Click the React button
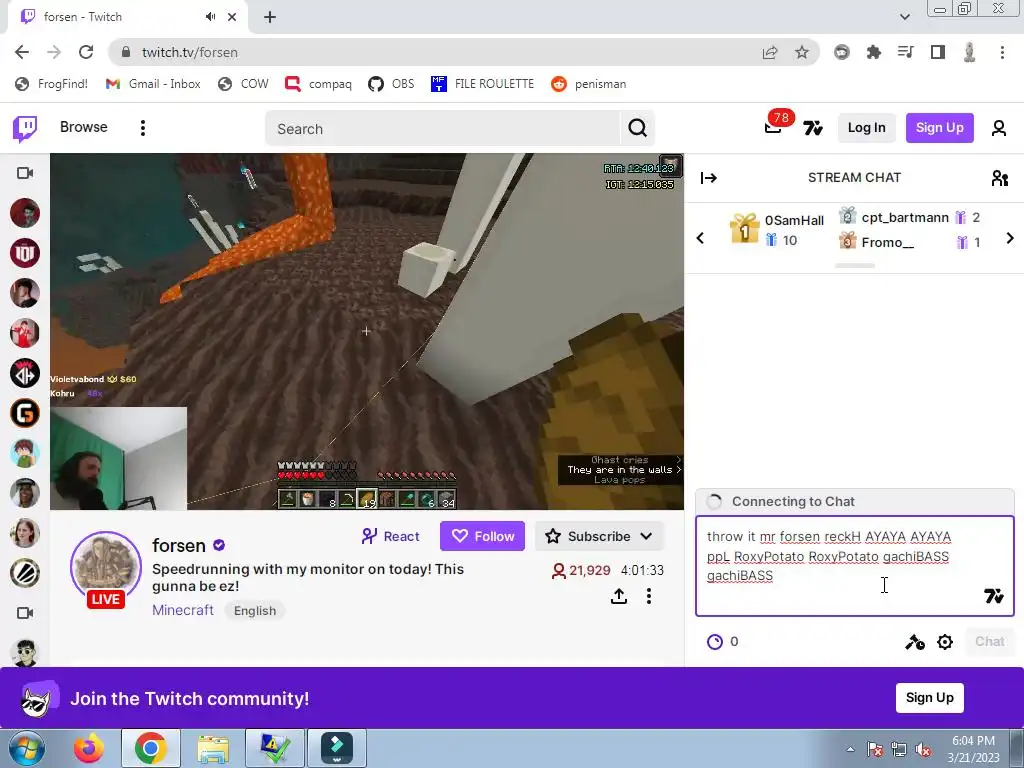 coord(390,536)
